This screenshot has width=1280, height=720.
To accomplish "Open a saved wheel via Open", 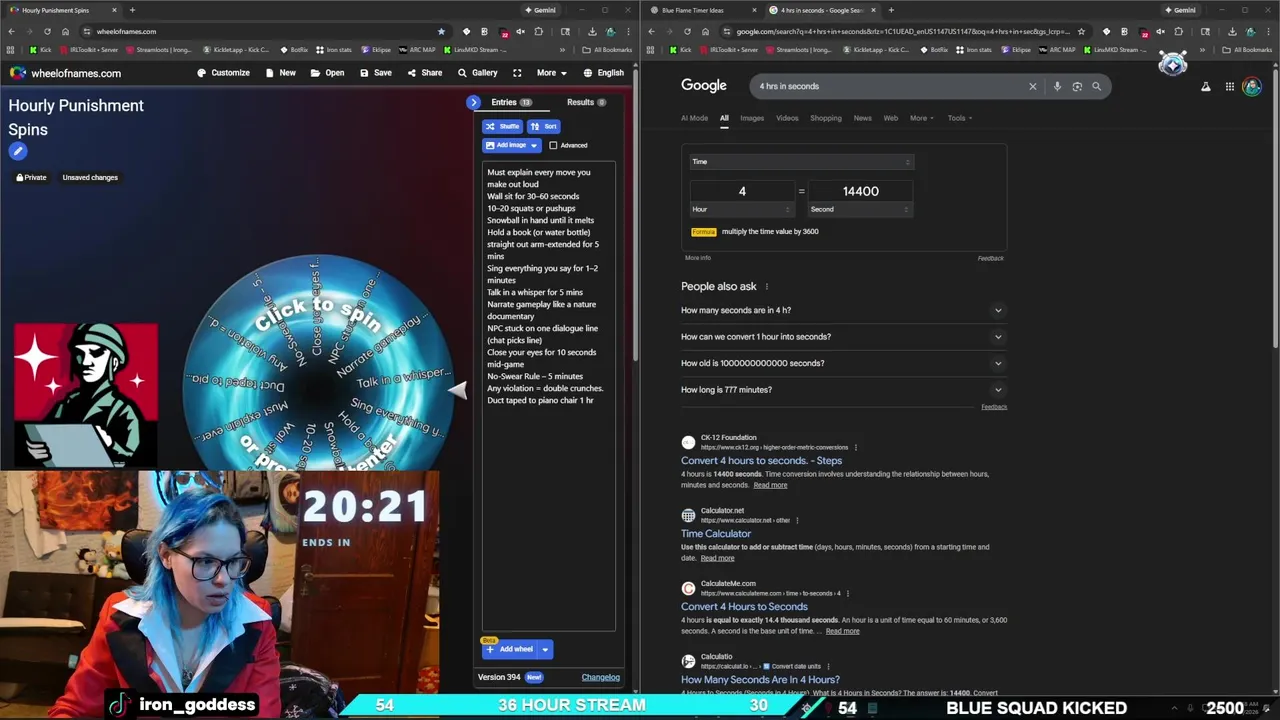I will tap(327, 73).
